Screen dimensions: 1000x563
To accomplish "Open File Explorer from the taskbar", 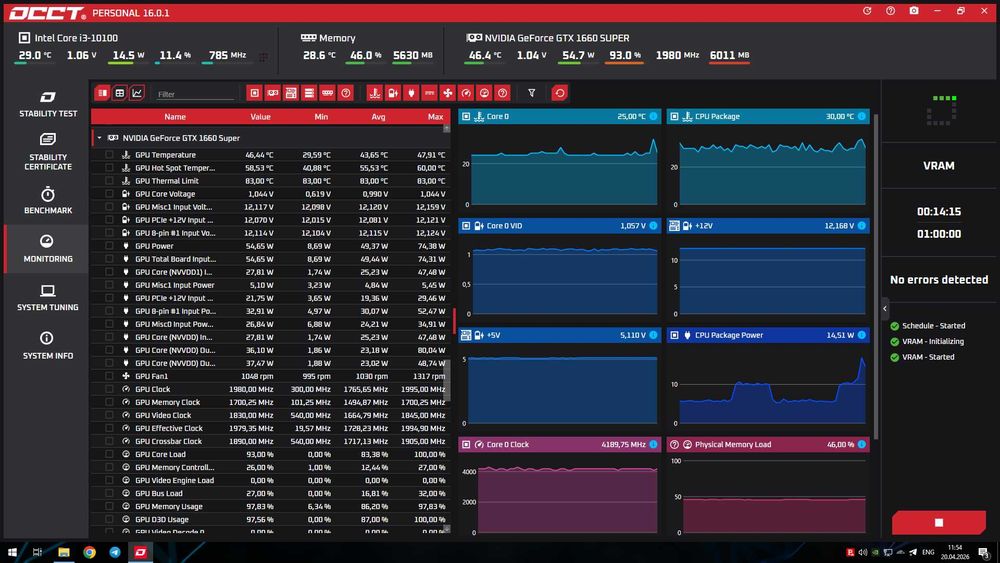I will pos(64,552).
